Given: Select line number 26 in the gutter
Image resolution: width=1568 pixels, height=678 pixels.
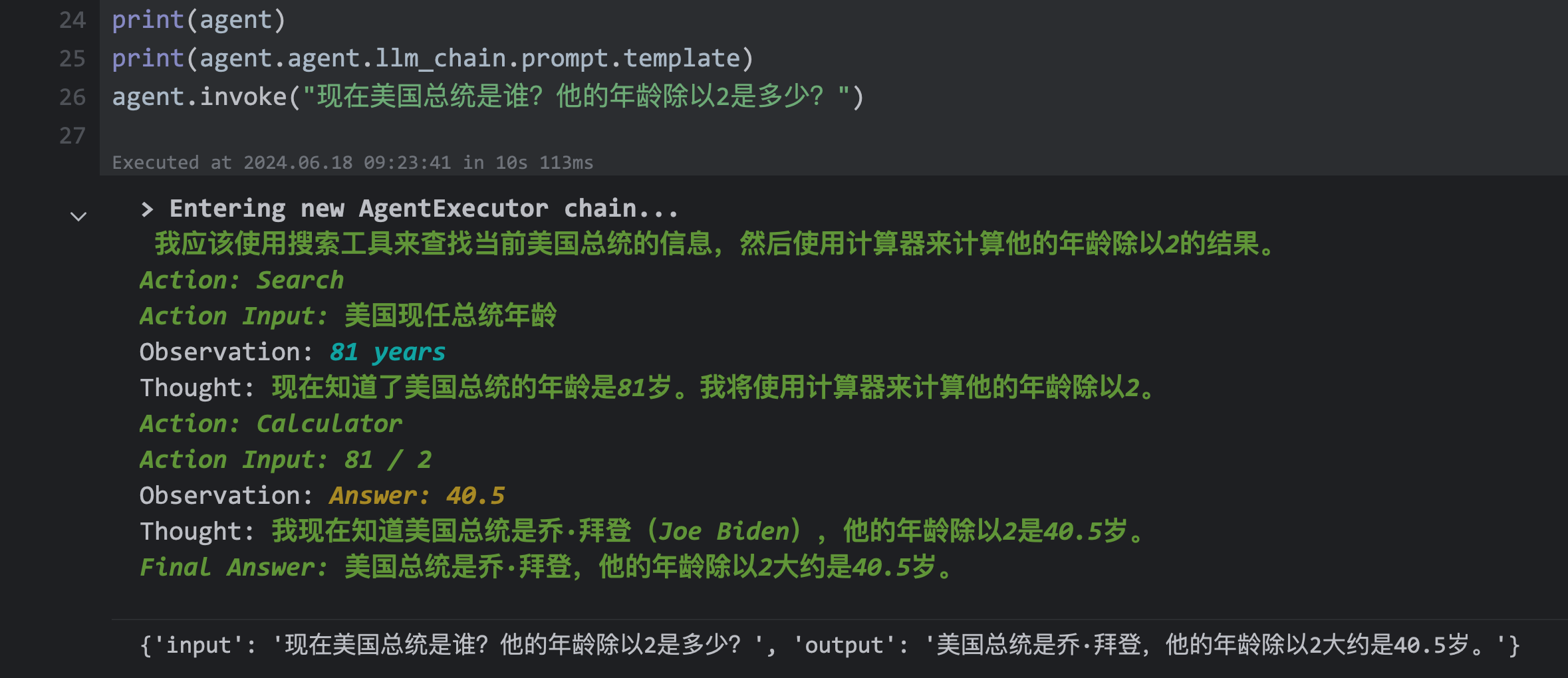Looking at the screenshot, I should click(x=72, y=97).
